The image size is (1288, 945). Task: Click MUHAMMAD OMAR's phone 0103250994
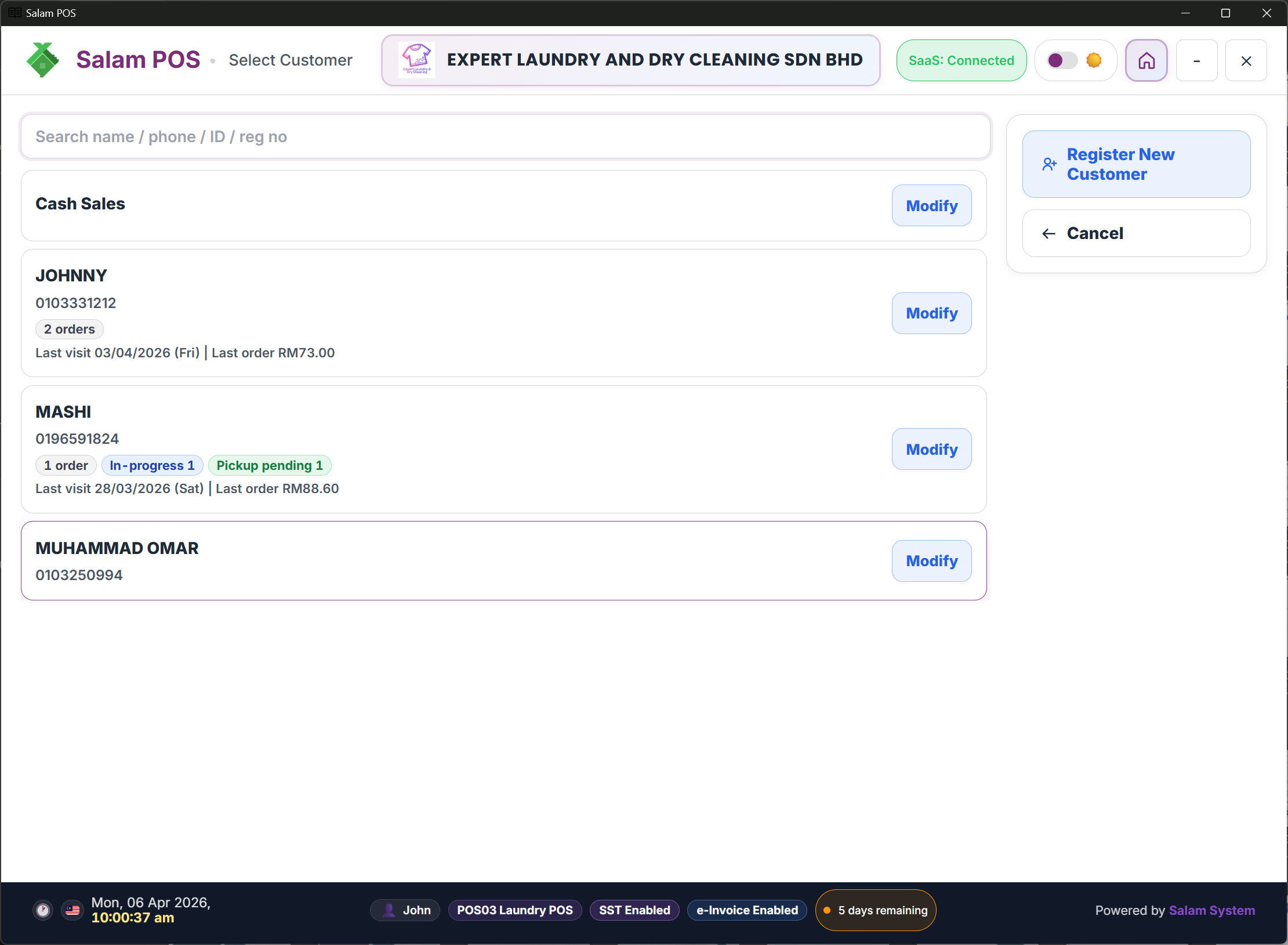click(79, 575)
